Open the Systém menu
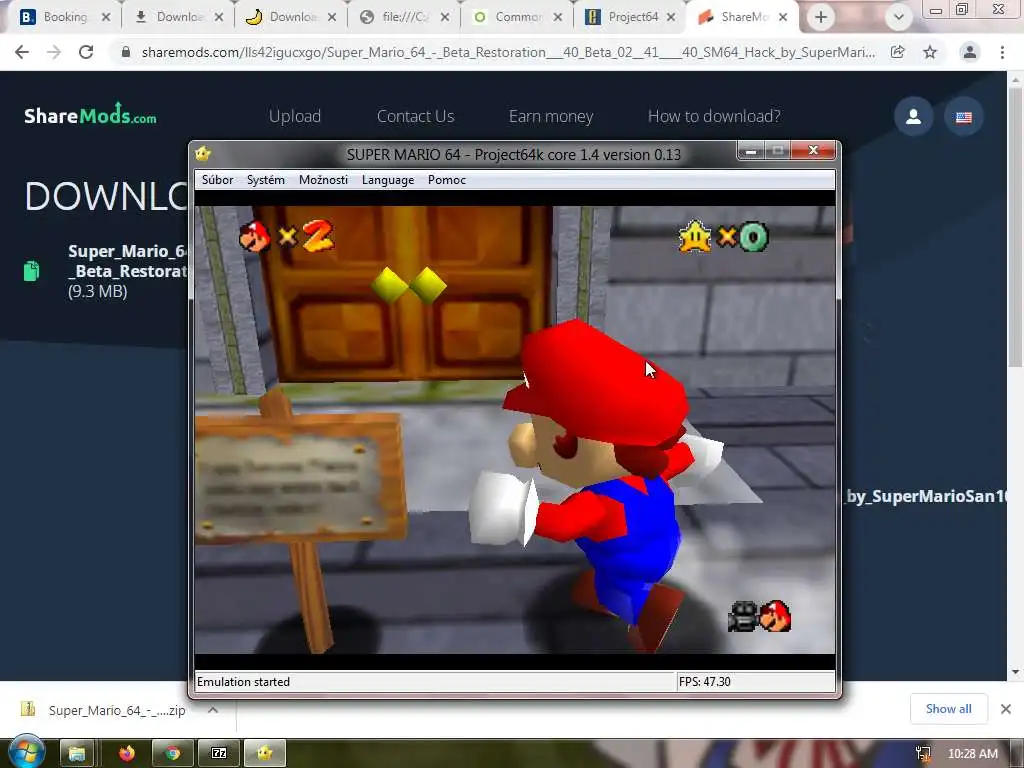 click(x=265, y=180)
